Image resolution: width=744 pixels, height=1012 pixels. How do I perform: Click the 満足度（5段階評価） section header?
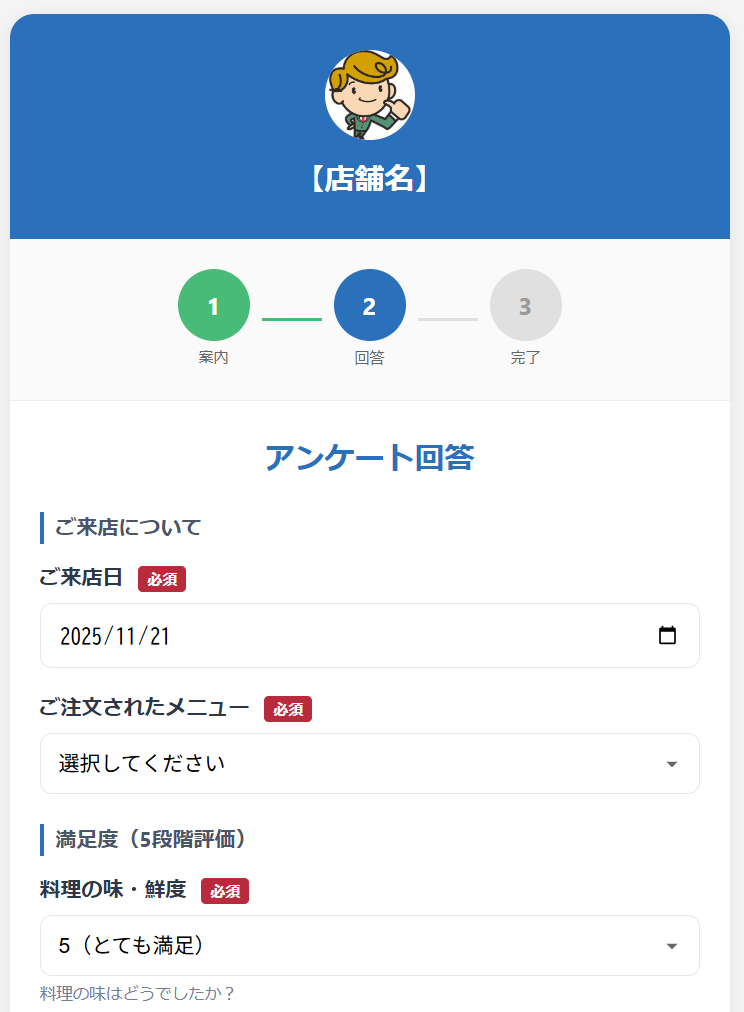[150, 839]
